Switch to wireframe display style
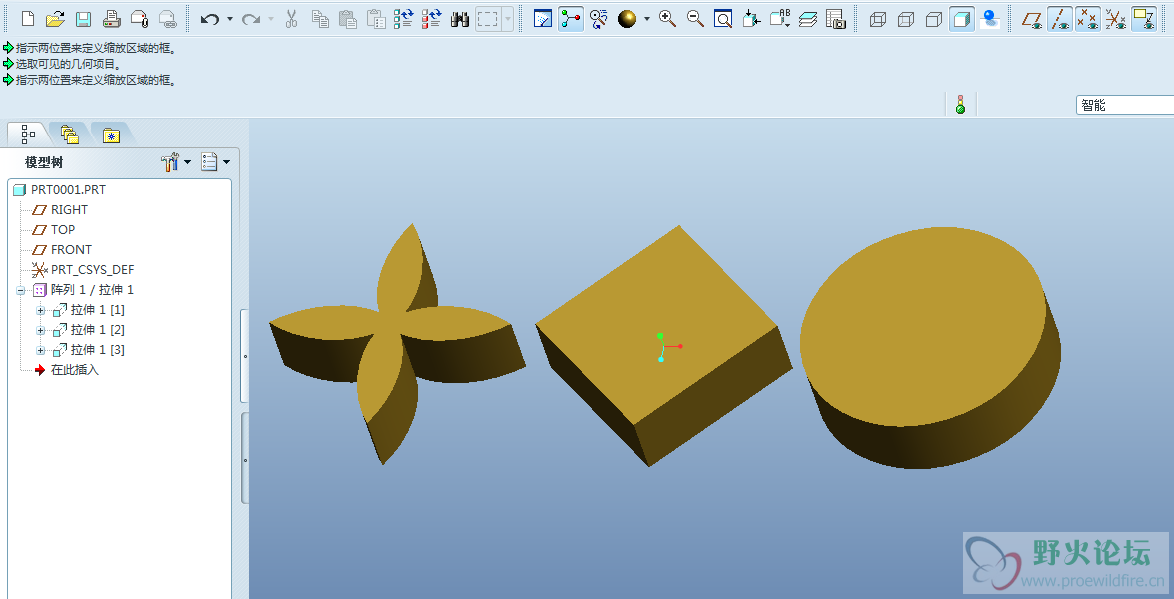Image resolution: width=1174 pixels, height=599 pixels. point(878,19)
